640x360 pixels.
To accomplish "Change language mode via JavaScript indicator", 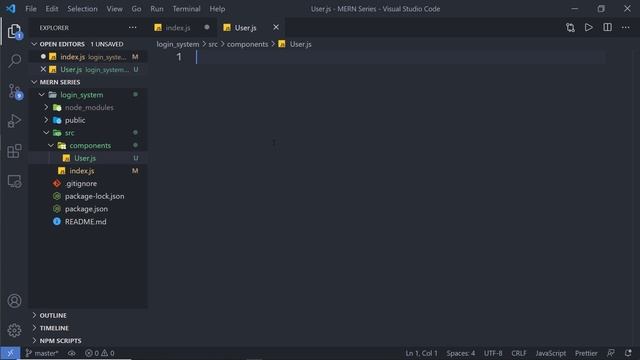I will [551, 353].
